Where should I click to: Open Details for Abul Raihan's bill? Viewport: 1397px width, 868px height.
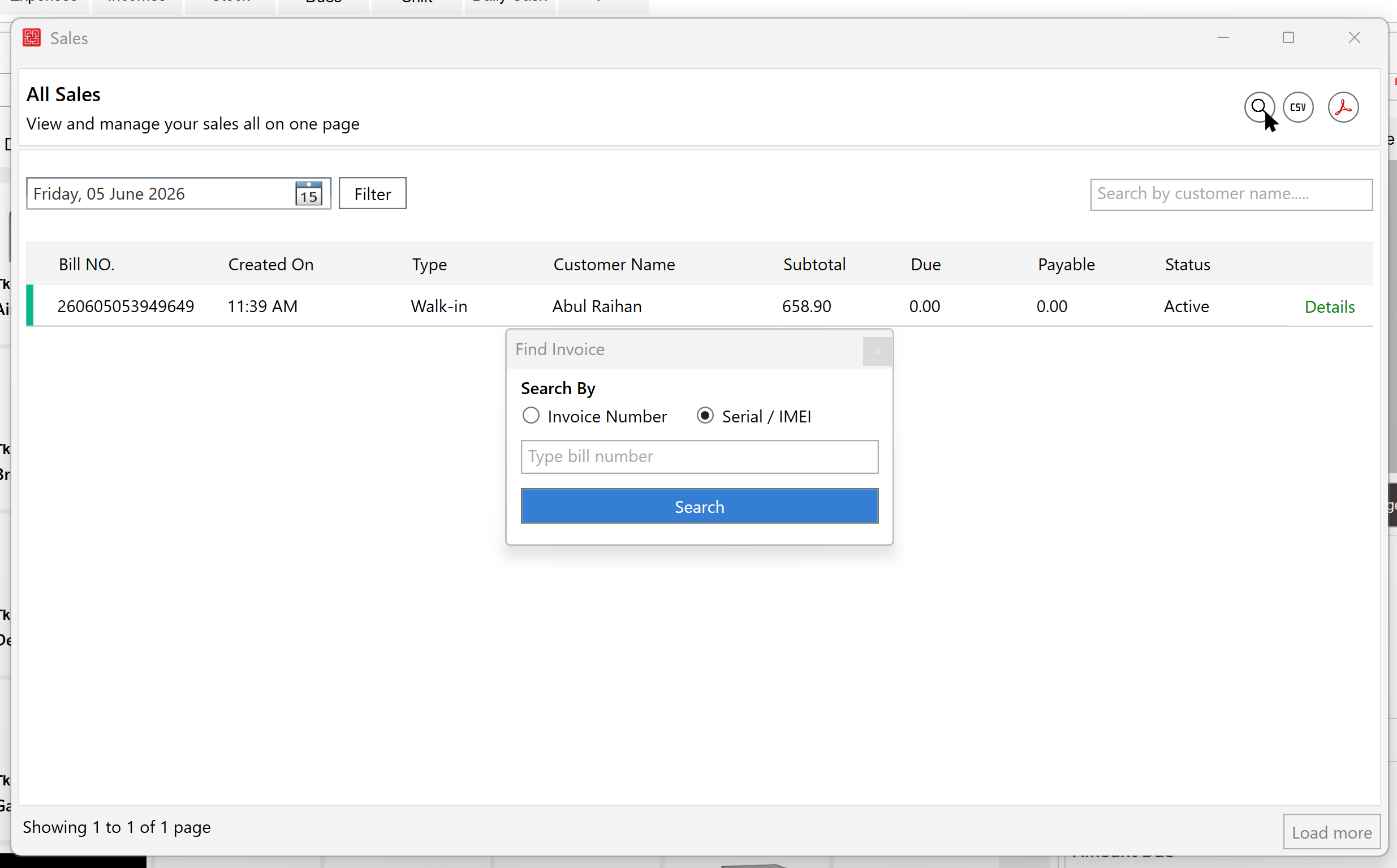[1329, 306]
